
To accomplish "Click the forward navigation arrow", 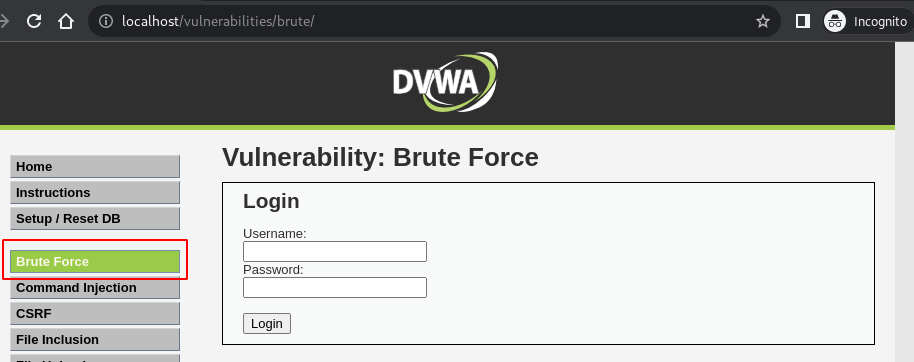I will 4,22.
